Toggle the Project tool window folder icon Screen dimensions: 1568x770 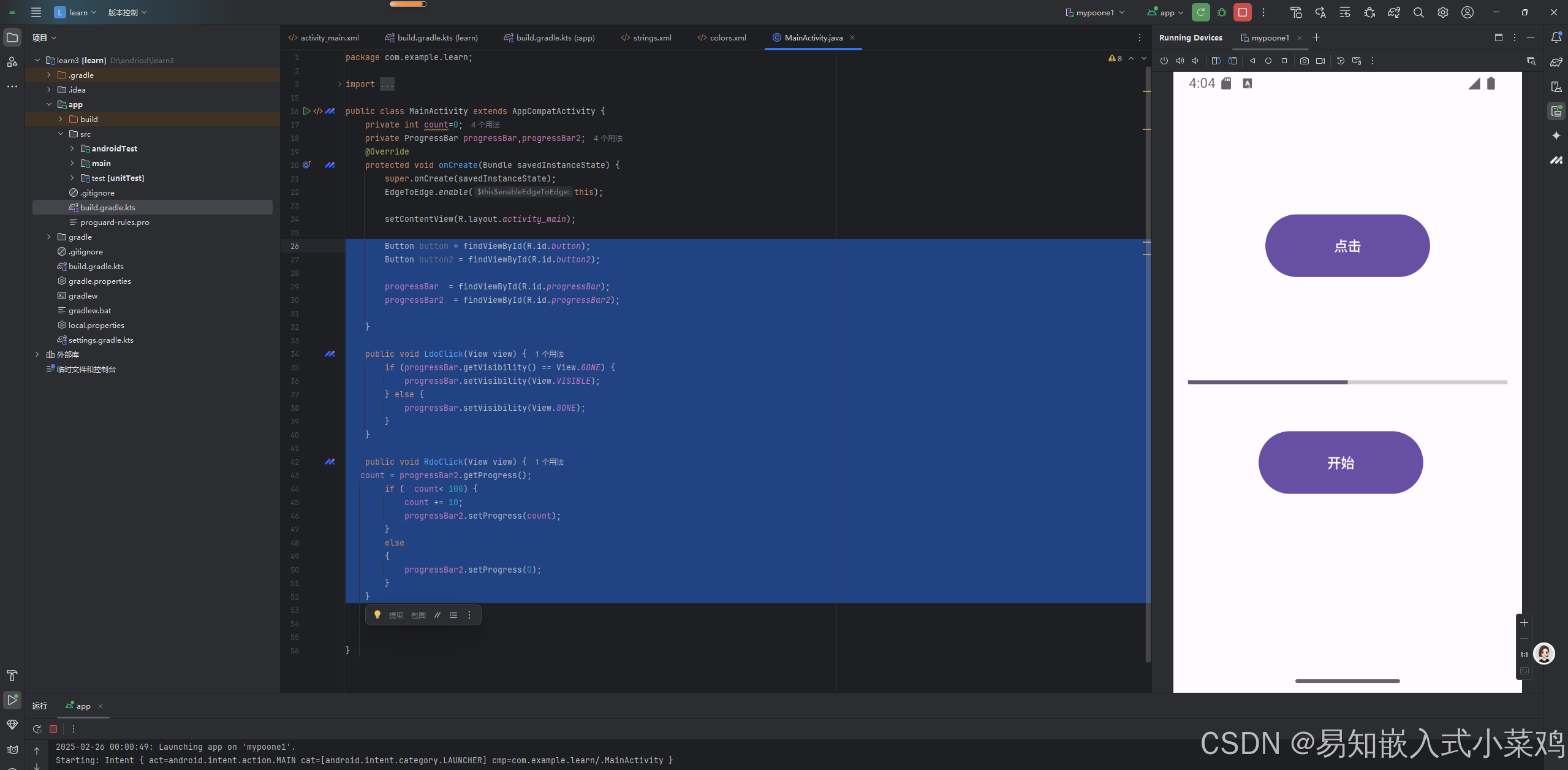click(12, 37)
